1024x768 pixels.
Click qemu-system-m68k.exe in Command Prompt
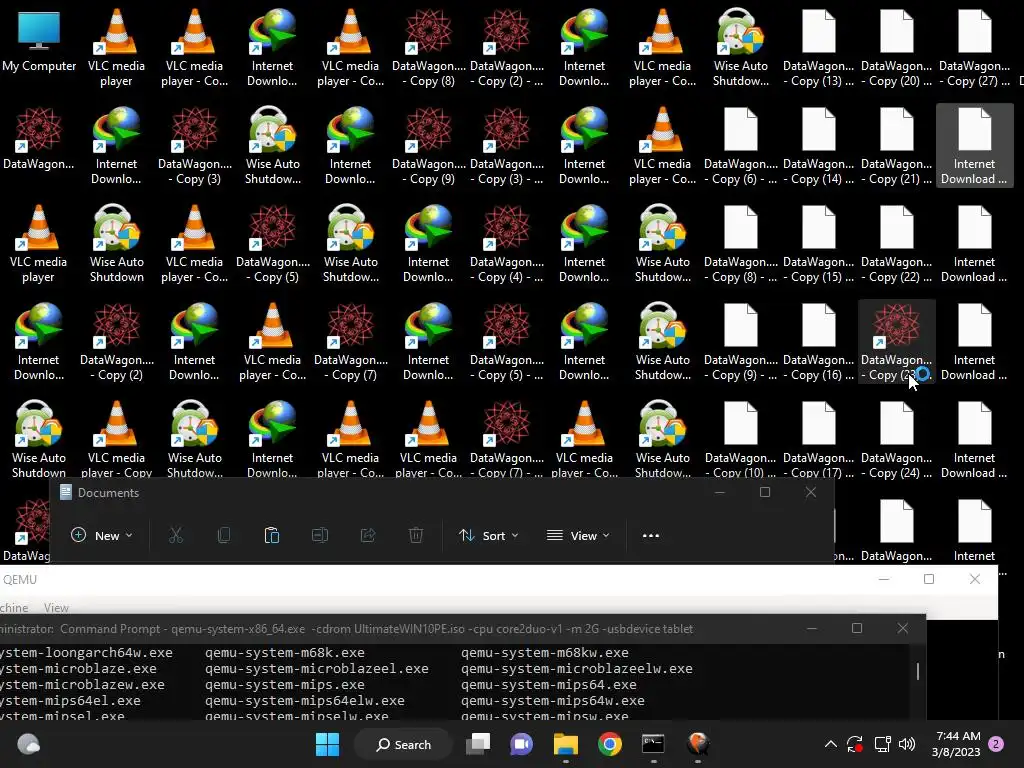(285, 652)
